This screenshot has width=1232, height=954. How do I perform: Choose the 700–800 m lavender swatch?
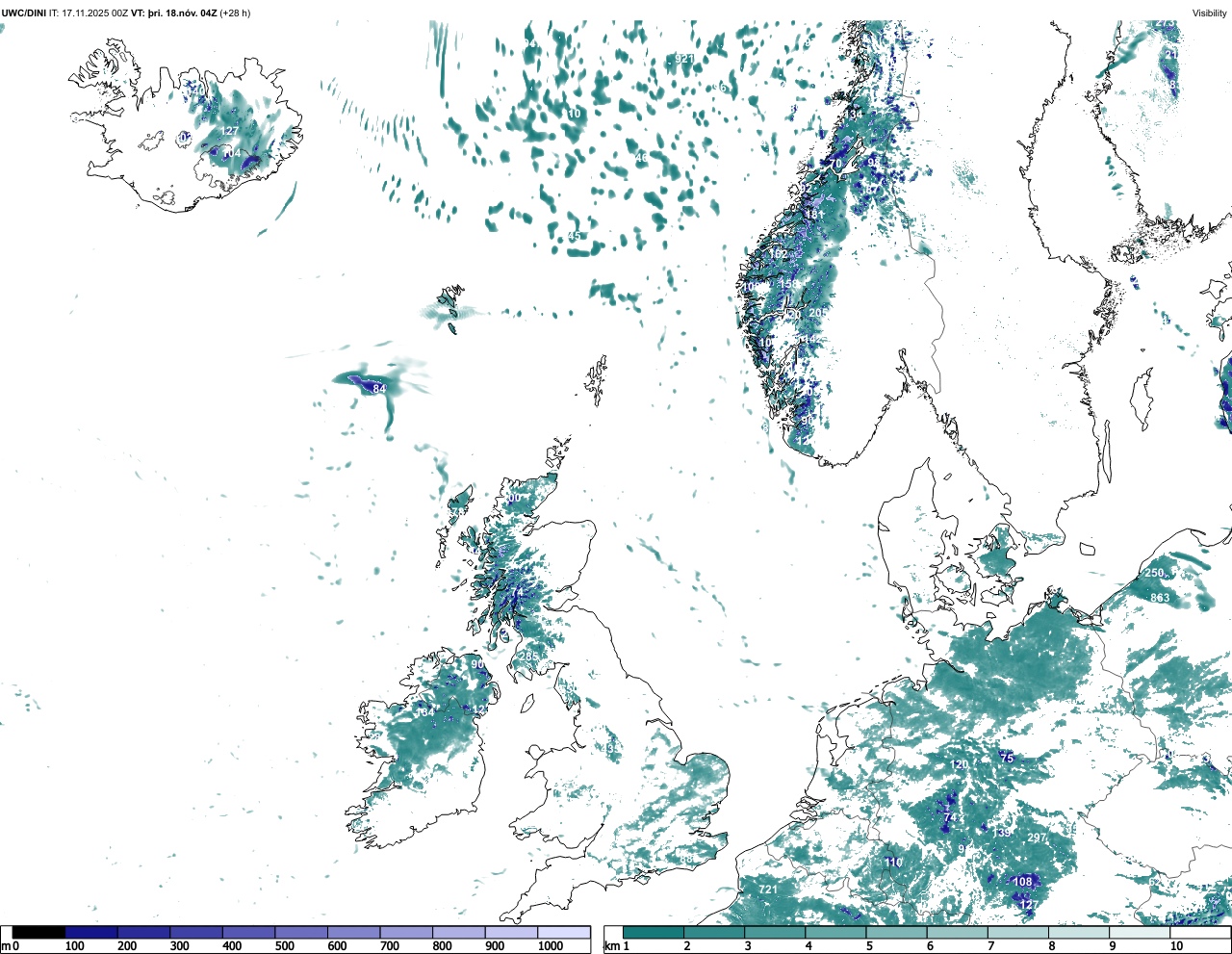406,933
